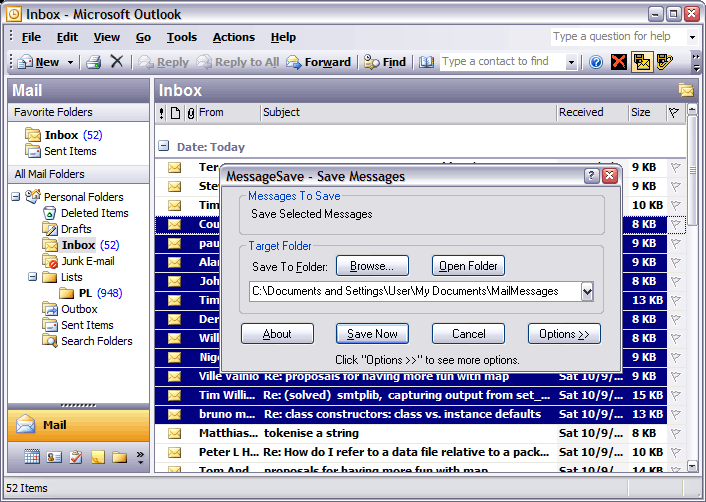The width and height of the screenshot is (706, 502).
Task: Open the View menu
Action: pyautogui.click(x=107, y=37)
